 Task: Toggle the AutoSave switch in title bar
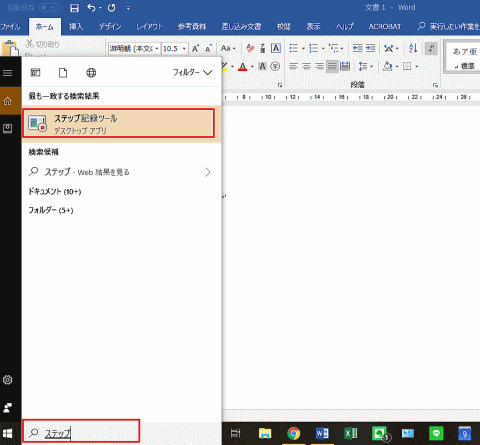point(50,8)
